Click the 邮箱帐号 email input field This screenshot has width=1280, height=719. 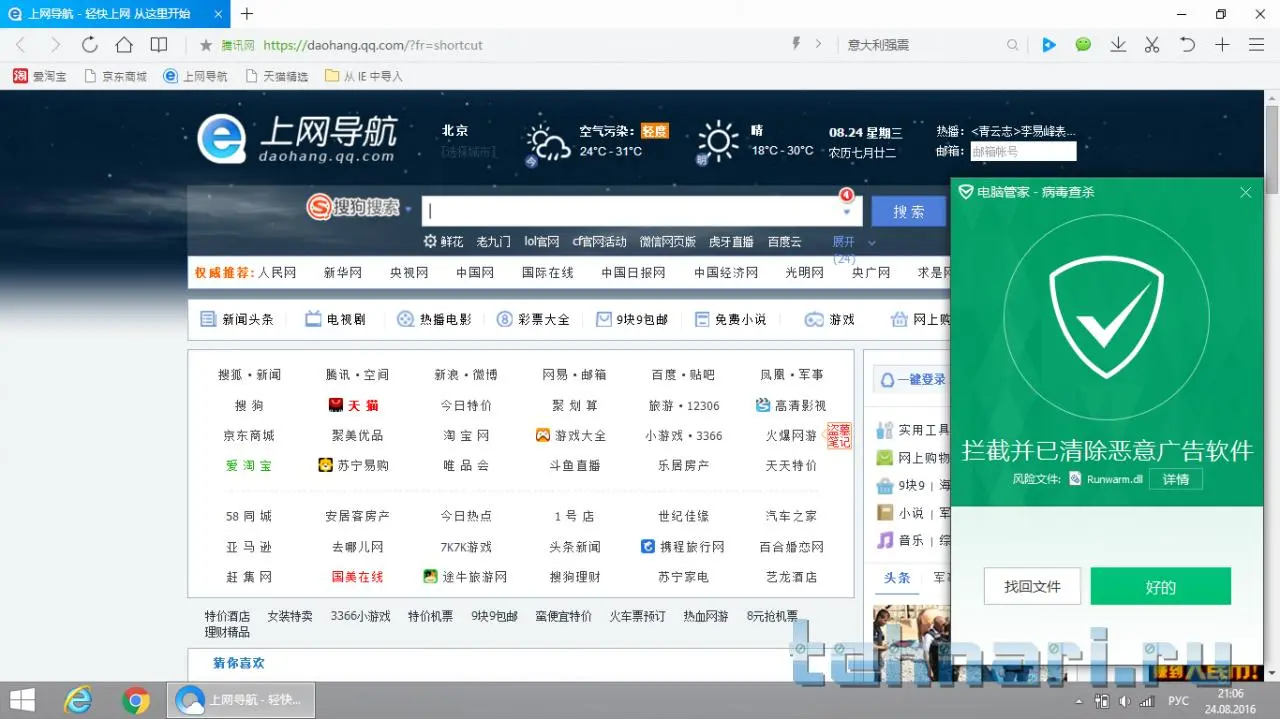point(1023,151)
